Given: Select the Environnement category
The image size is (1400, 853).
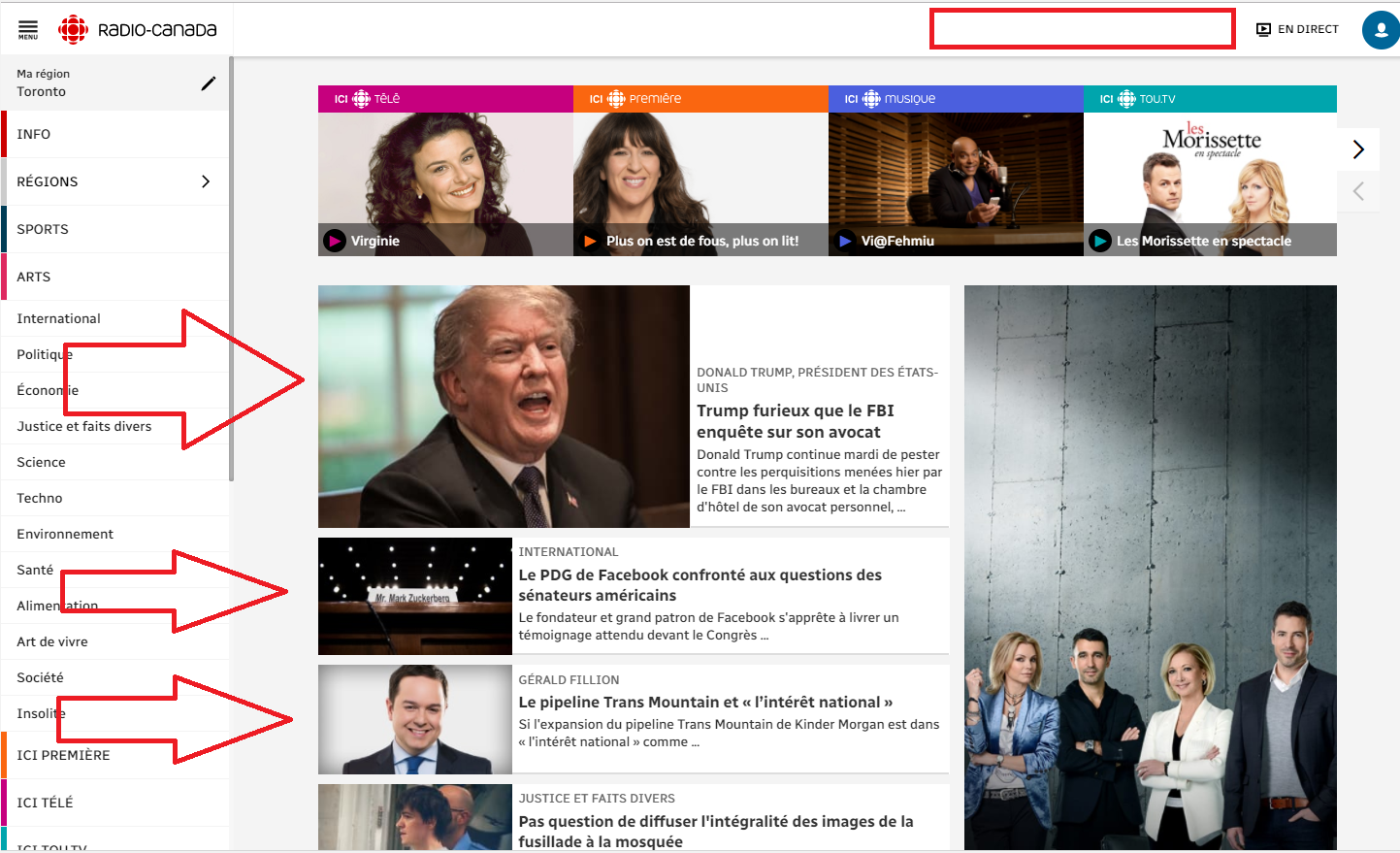Looking at the screenshot, I should click(65, 534).
